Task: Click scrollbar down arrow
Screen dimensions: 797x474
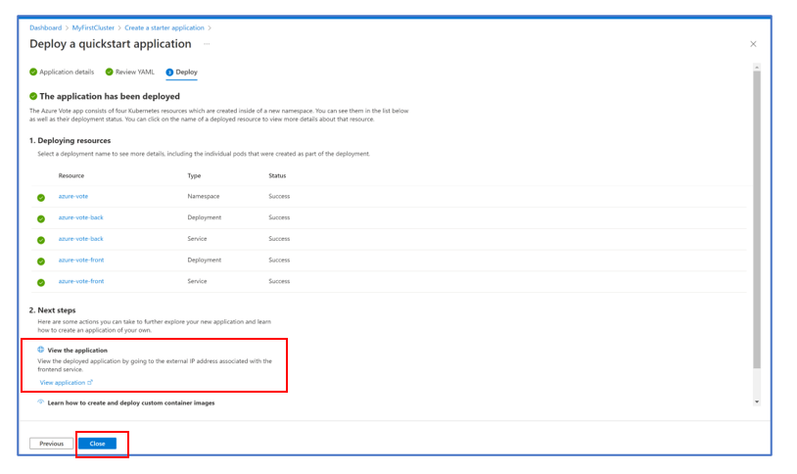Action: [757, 402]
